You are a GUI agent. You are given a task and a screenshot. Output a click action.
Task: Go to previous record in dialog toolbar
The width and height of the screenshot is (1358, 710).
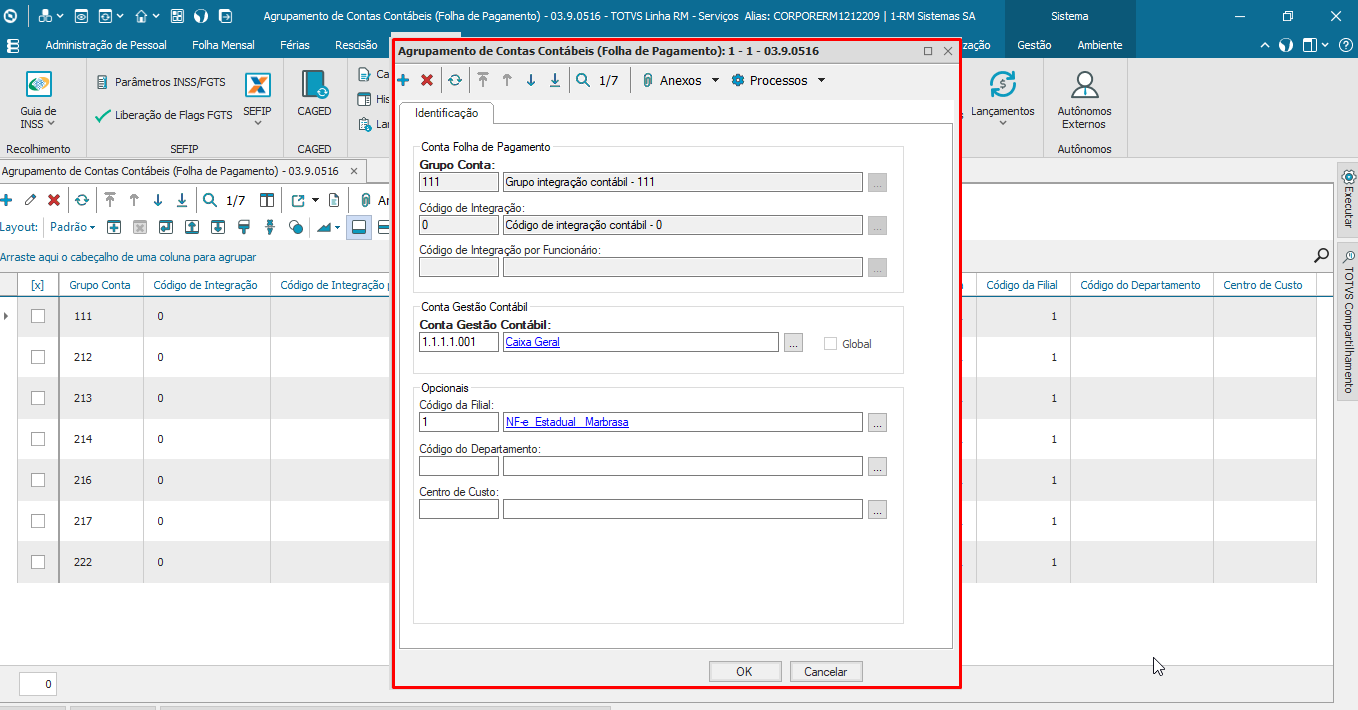point(507,80)
